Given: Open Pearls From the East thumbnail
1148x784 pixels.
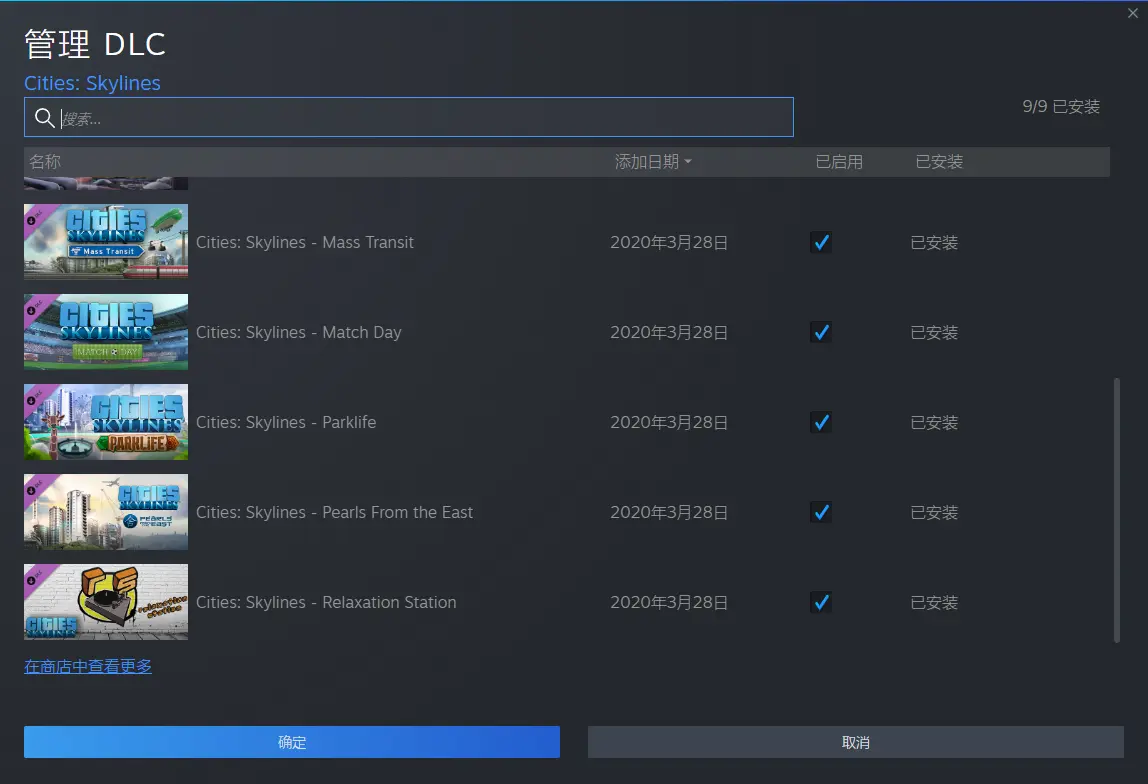Looking at the screenshot, I should click(106, 512).
